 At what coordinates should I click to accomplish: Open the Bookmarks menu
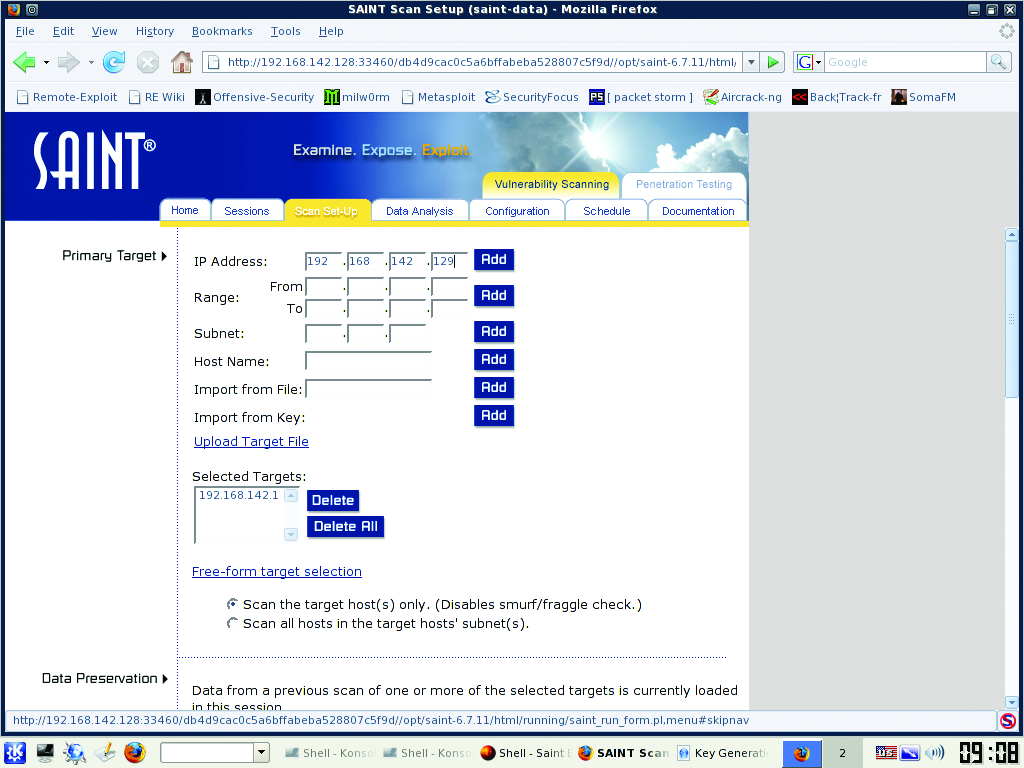222,31
